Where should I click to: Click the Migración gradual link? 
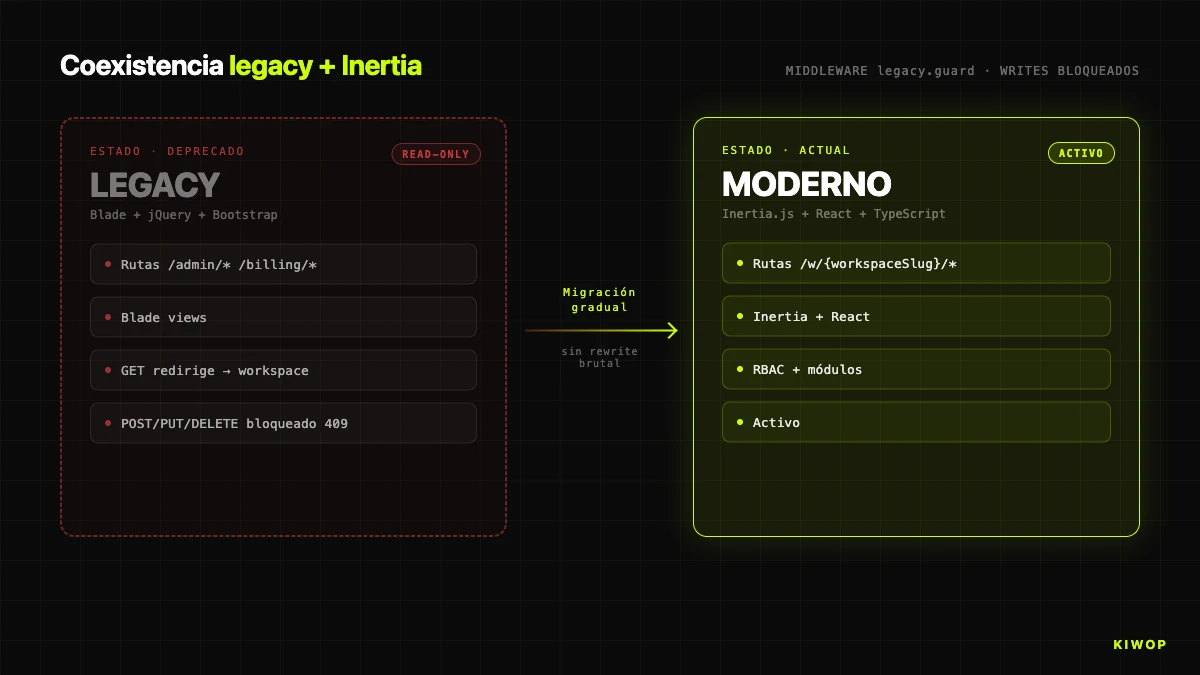pos(599,300)
